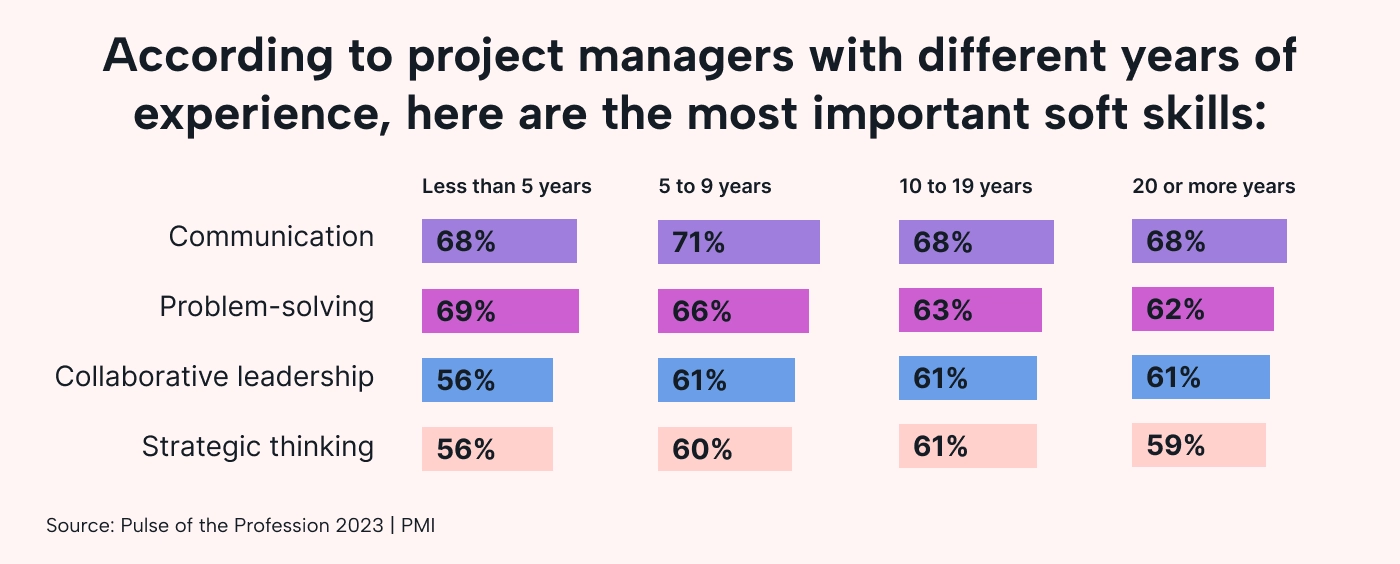Click Communication 68% bar under 20 or more years
The width and height of the screenshot is (1400, 564).
click(1209, 241)
